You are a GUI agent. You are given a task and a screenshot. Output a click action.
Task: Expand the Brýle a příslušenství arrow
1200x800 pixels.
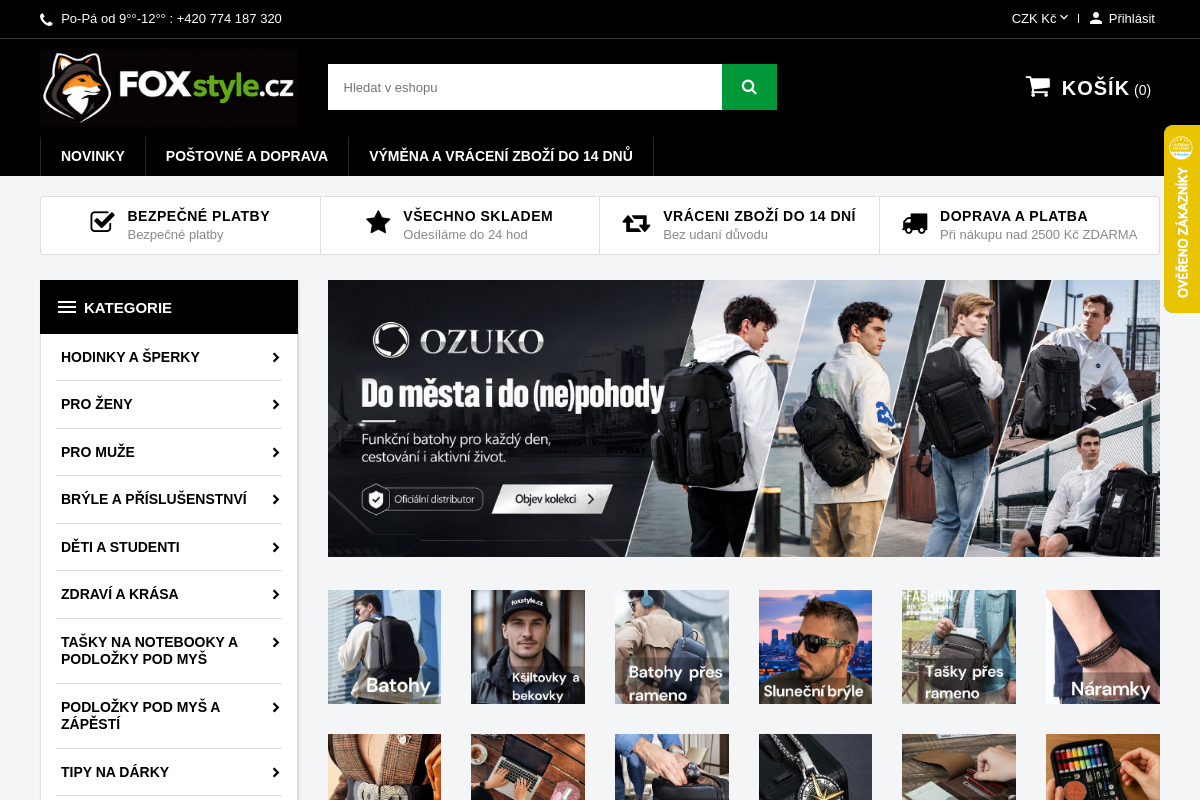point(275,500)
